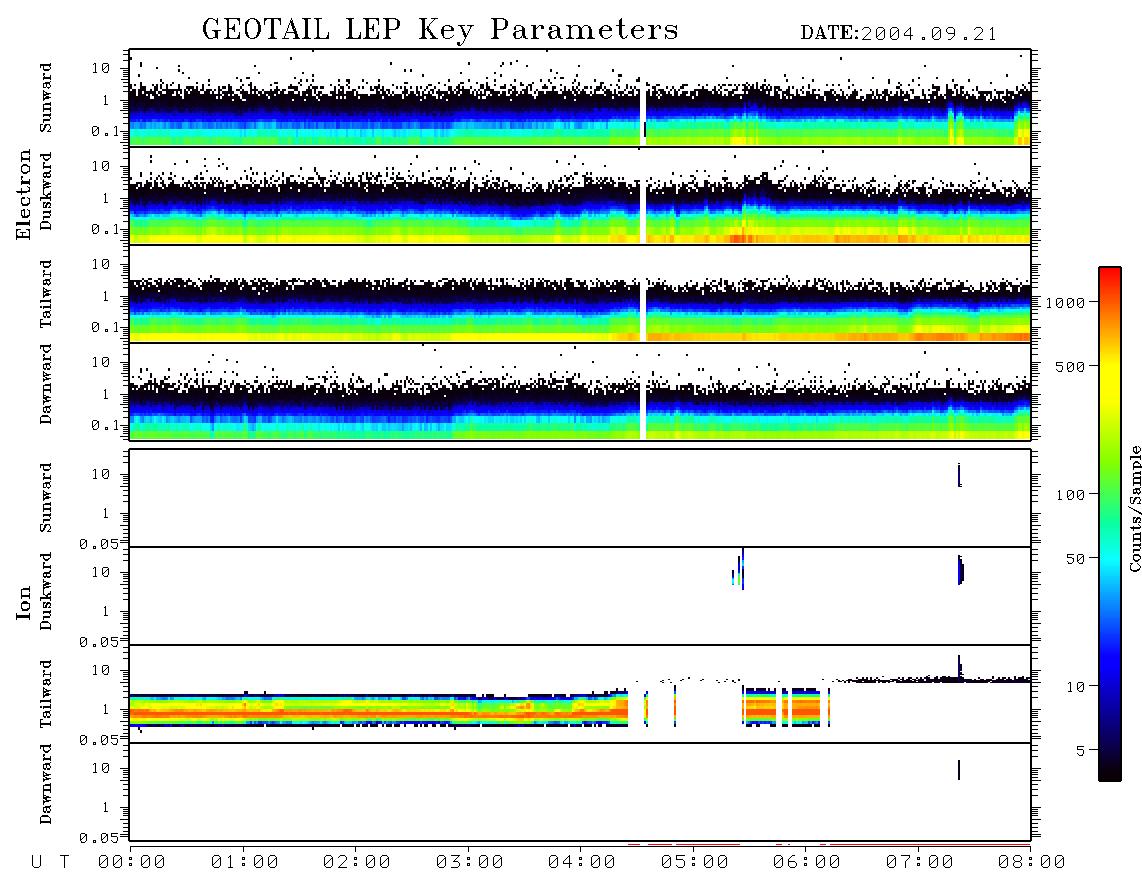Click the "0.1" energy tick on Electron Dawnward axis

105,425
